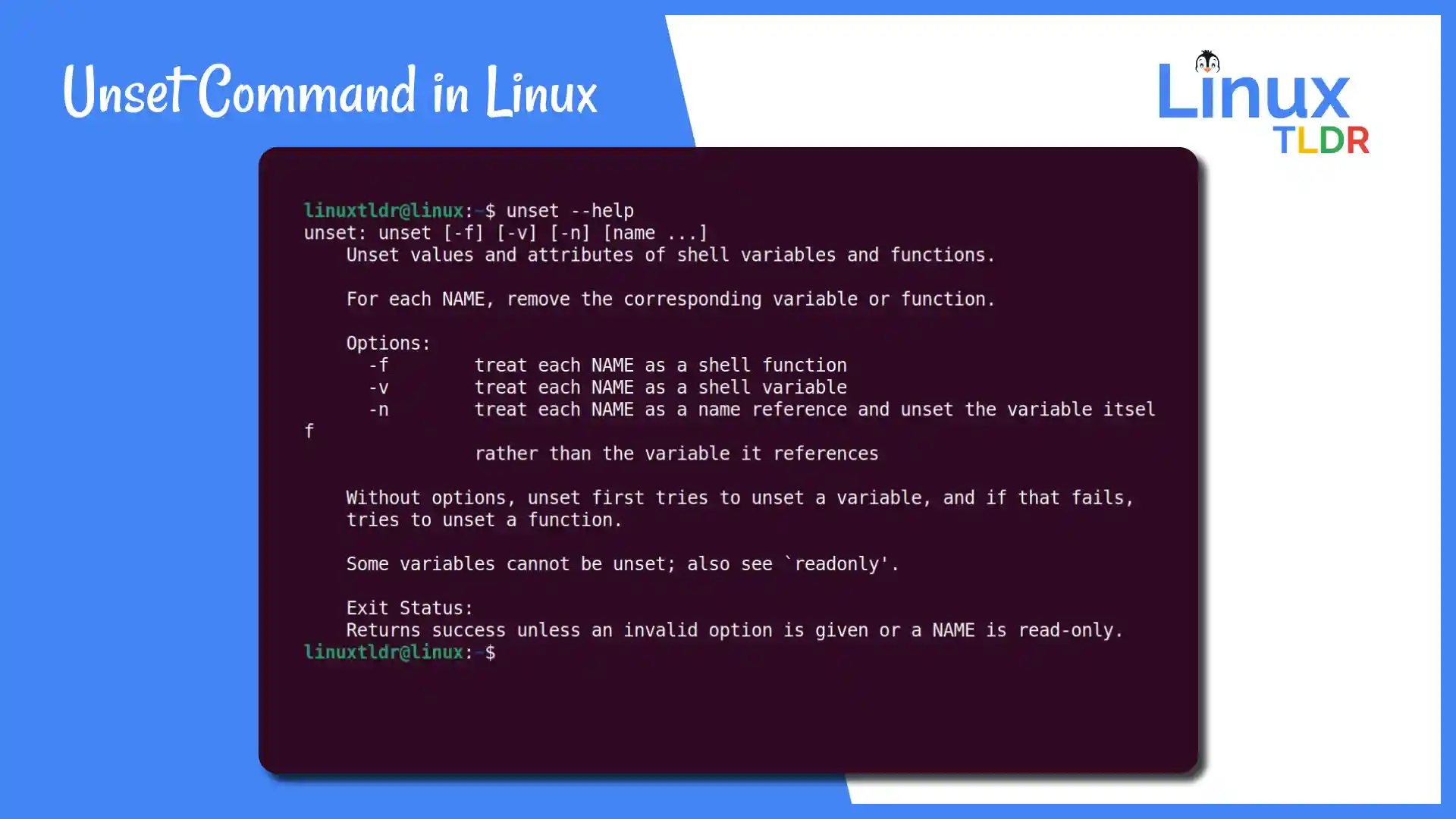
Task: Select the -f shell function option
Action: tap(380, 365)
